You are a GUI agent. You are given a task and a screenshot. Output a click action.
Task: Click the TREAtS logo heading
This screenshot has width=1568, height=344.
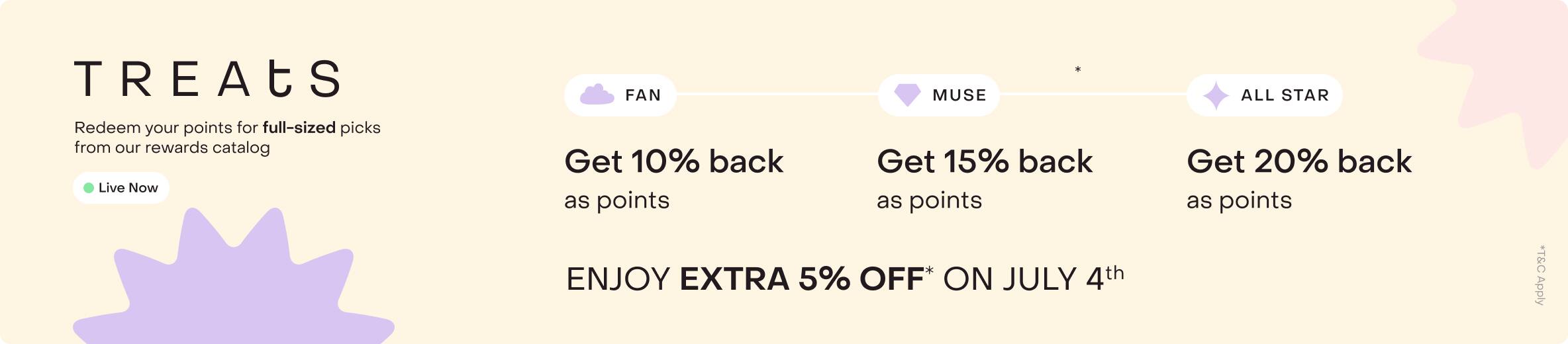(207, 78)
